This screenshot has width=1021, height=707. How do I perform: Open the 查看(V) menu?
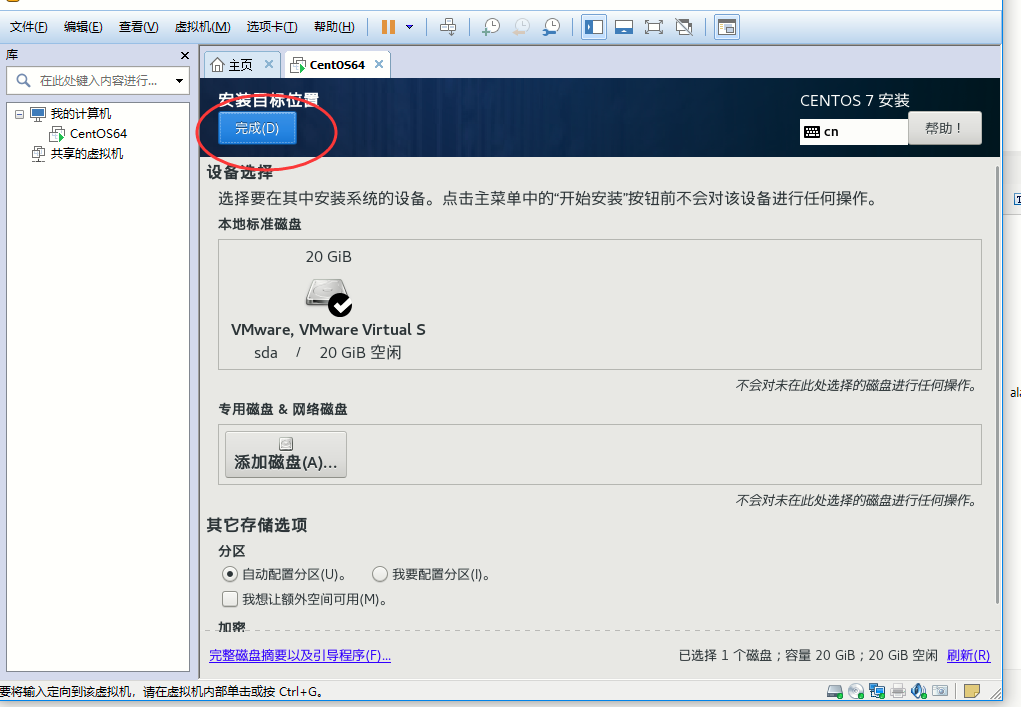pos(138,27)
